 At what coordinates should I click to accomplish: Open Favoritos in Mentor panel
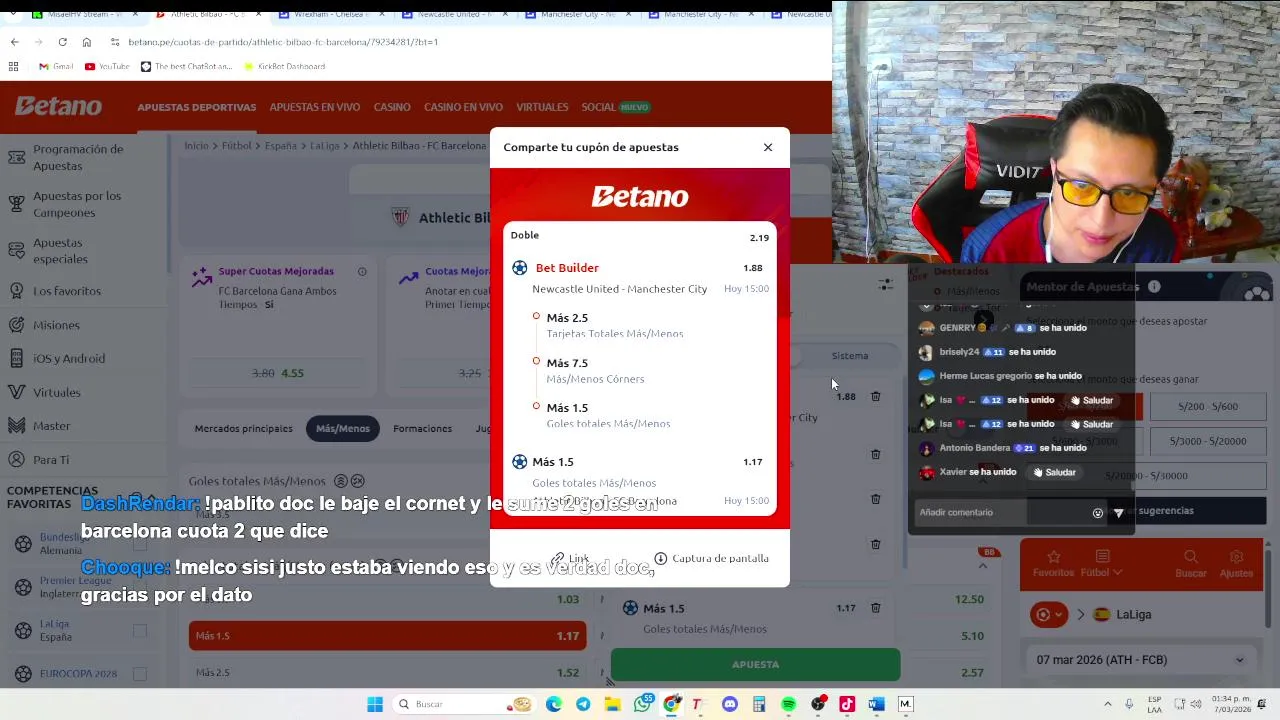[x=1053, y=564]
